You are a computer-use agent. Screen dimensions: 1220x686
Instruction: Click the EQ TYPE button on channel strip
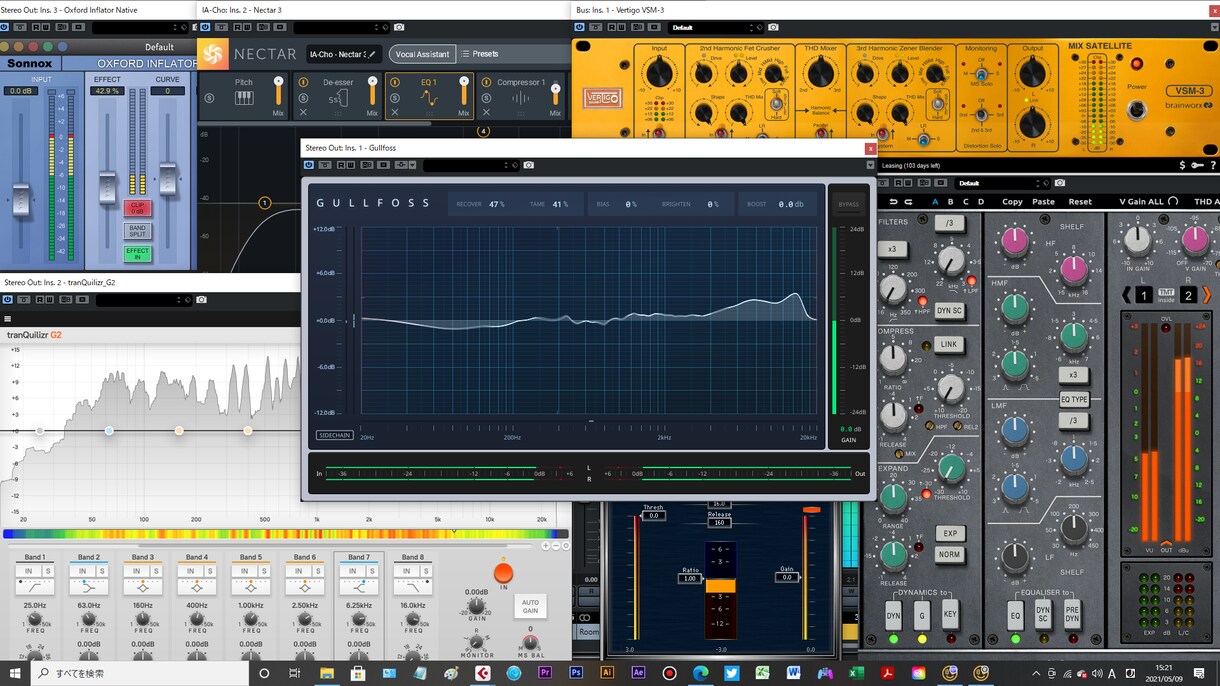1074,399
